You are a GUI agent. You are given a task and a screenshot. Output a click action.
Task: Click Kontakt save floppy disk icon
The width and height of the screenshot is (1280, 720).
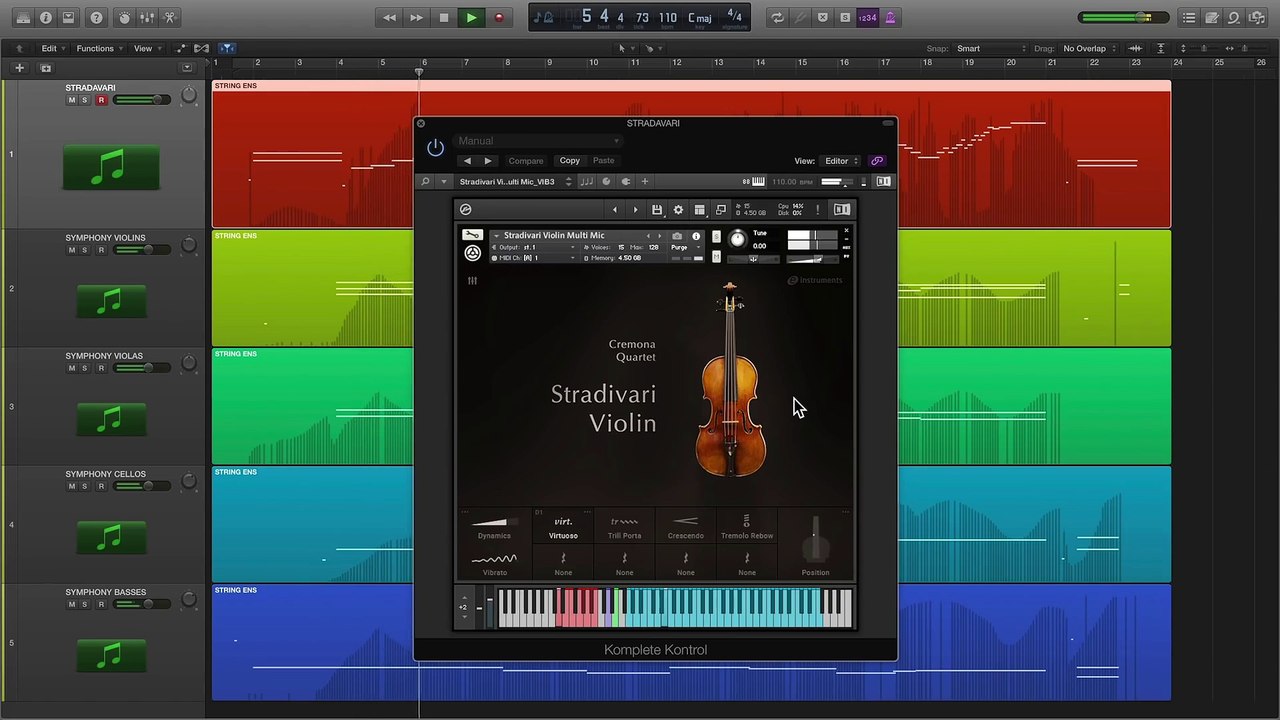point(657,210)
